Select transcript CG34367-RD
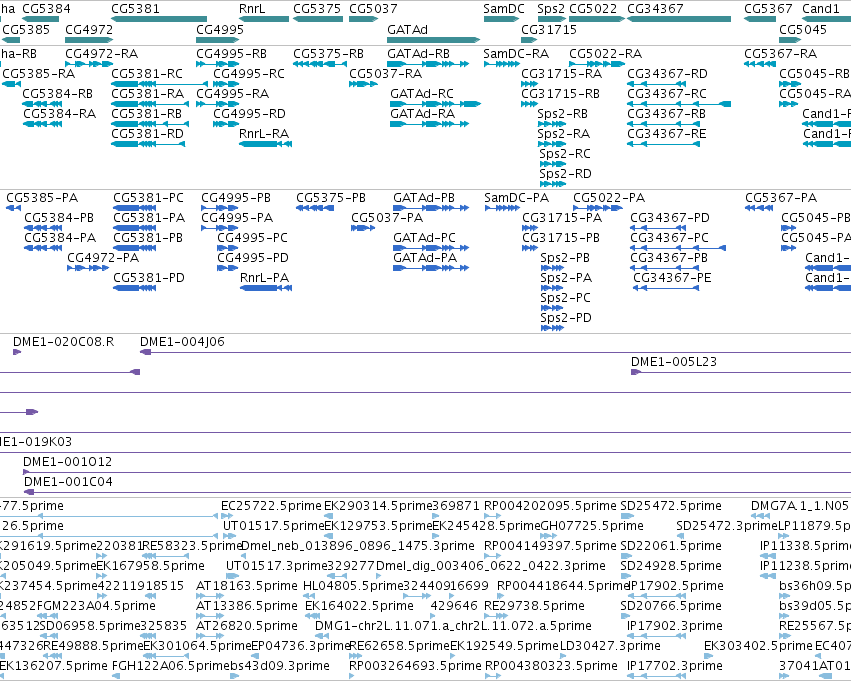The width and height of the screenshot is (851, 681). pyautogui.click(x=668, y=74)
